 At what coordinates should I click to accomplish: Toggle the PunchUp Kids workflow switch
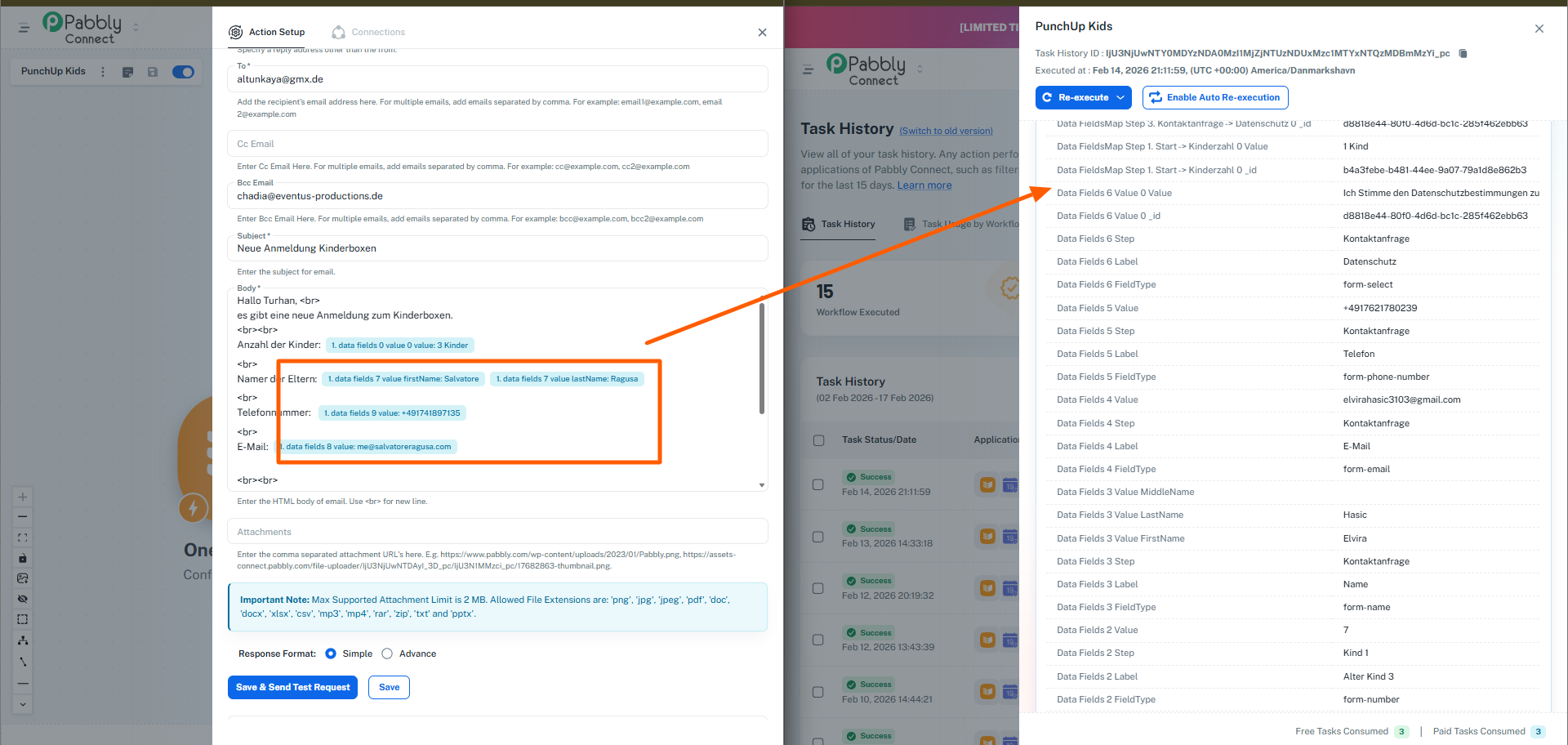(x=183, y=72)
